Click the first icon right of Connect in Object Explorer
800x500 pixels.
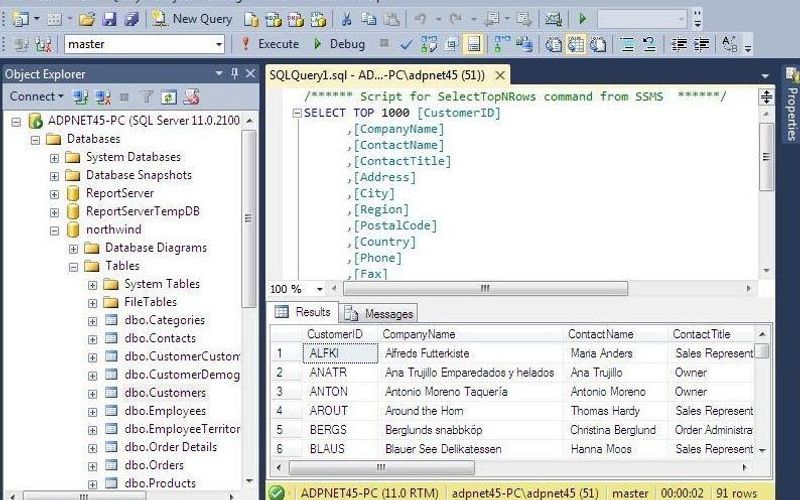pos(80,97)
